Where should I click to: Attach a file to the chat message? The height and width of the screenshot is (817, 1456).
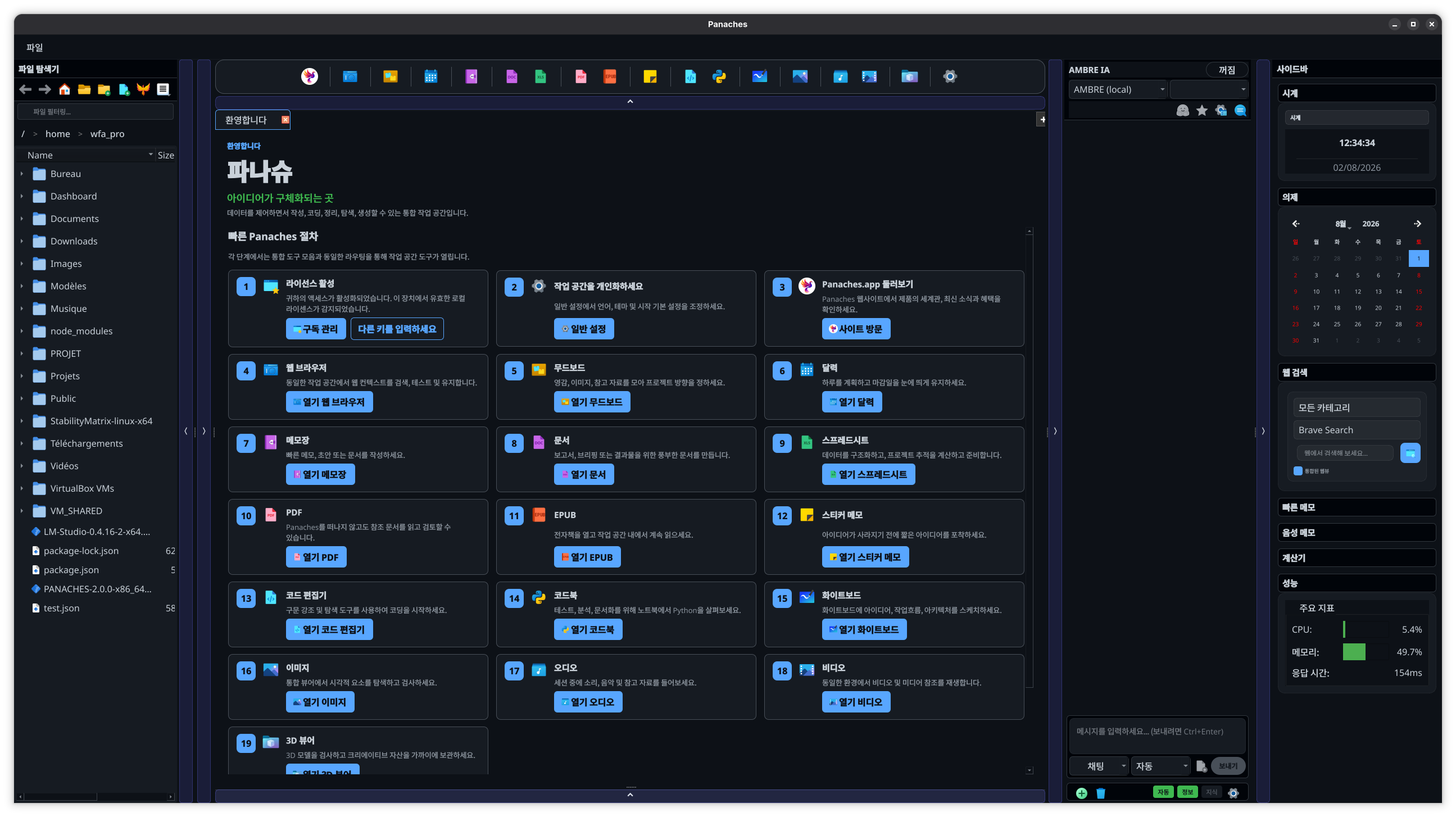1201,767
